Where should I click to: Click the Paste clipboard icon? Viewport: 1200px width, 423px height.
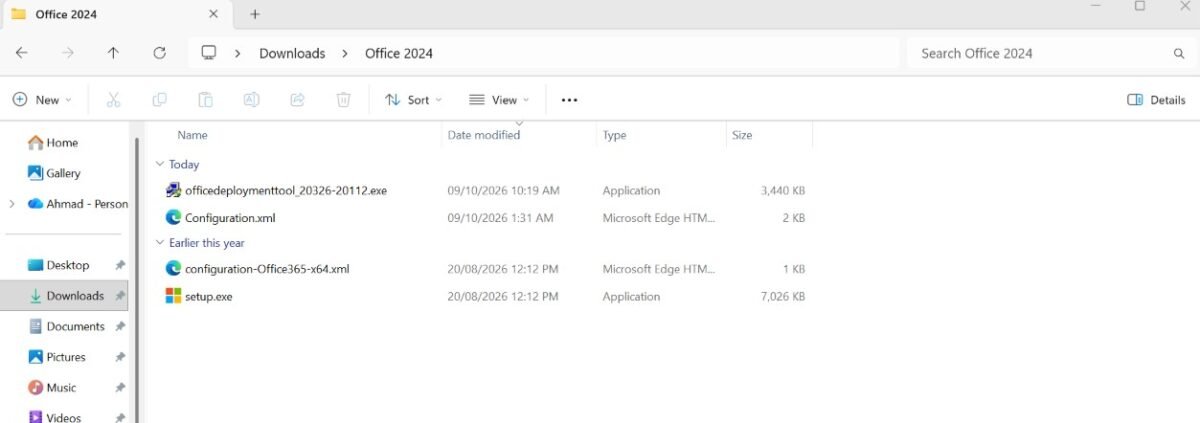(x=205, y=100)
